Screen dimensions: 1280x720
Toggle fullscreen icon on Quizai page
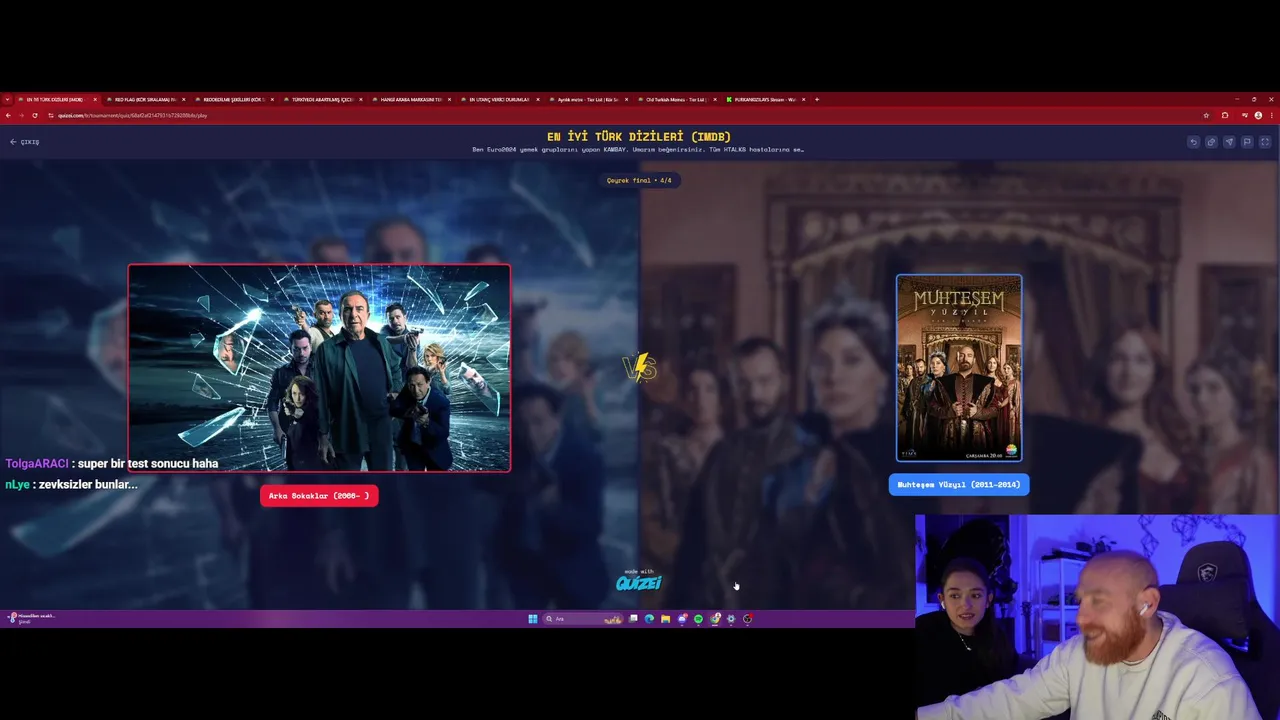(x=1265, y=142)
